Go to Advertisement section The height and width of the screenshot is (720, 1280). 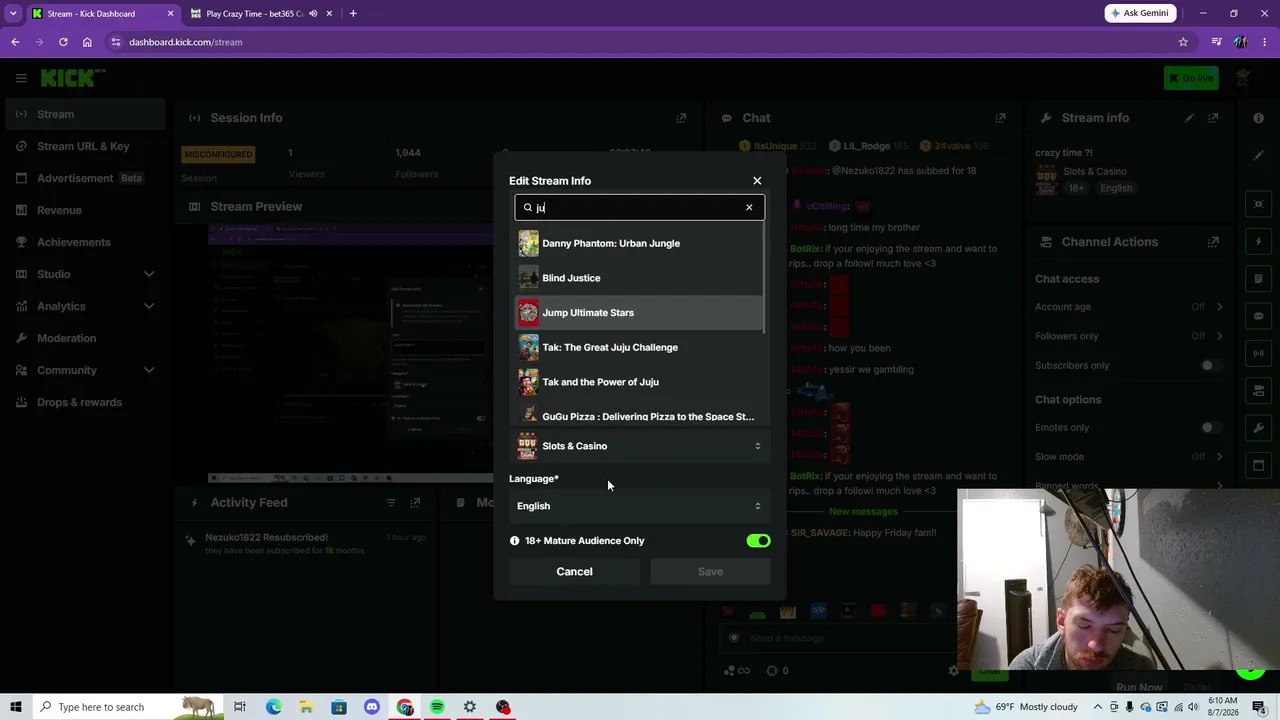point(83,178)
